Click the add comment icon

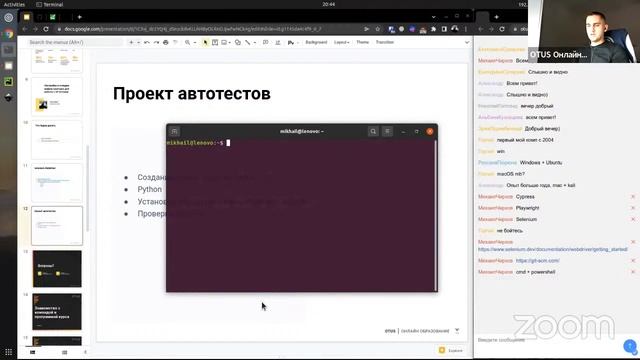pyautogui.click(x=265, y=42)
